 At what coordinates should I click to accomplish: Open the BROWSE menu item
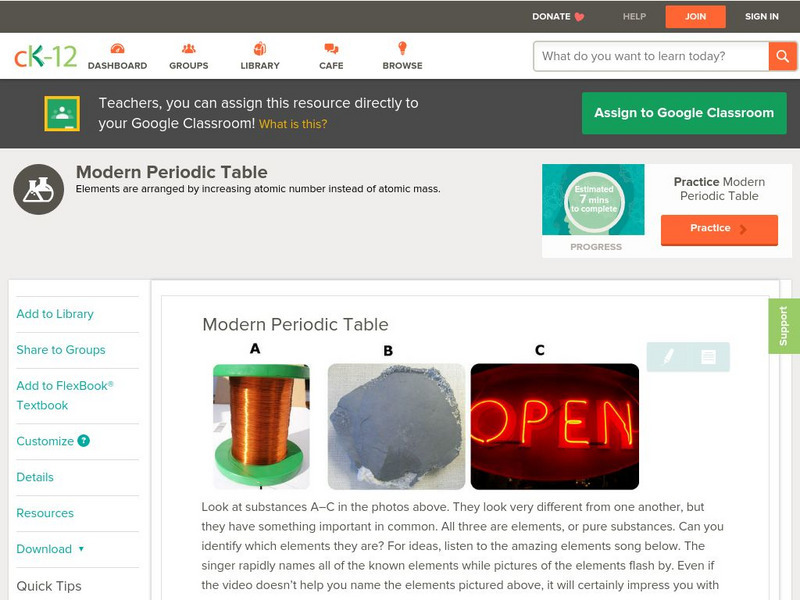click(x=403, y=66)
